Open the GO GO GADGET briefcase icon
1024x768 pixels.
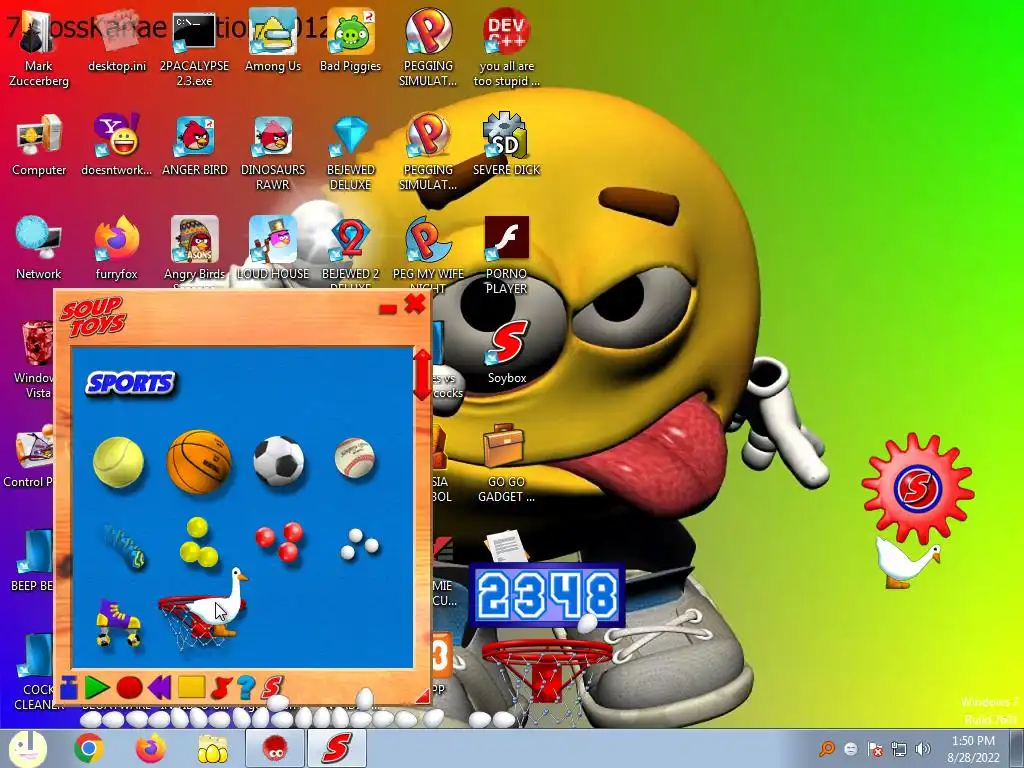[x=506, y=464]
